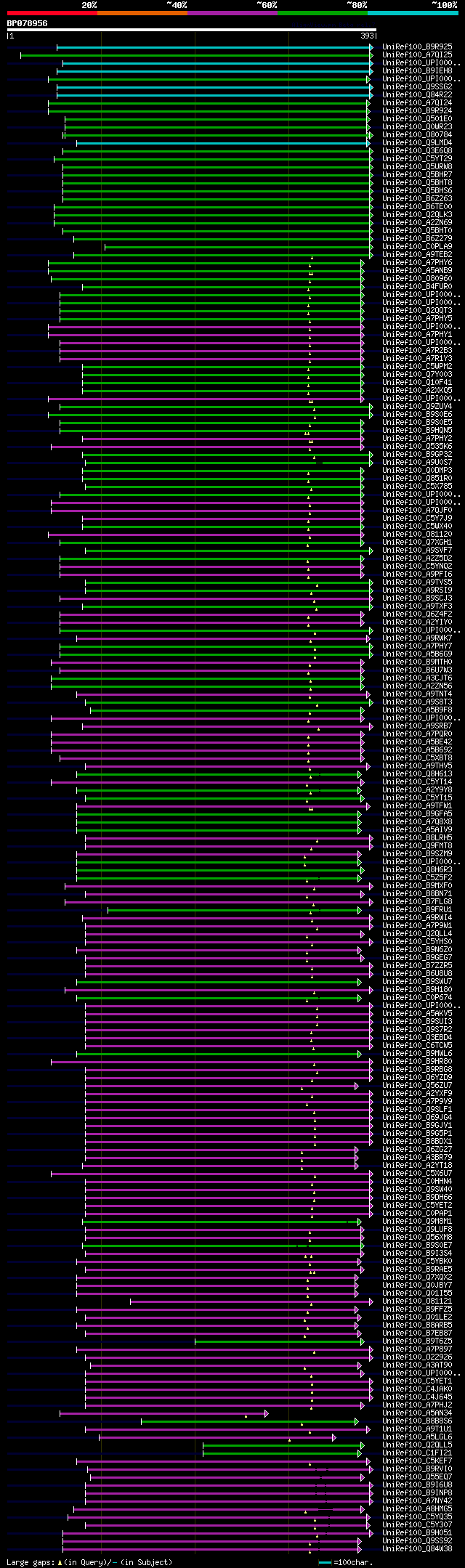This screenshot has height=1568, width=465.
Task: Select the UniRef100_C5WPM2 label
Action: (417, 366)
